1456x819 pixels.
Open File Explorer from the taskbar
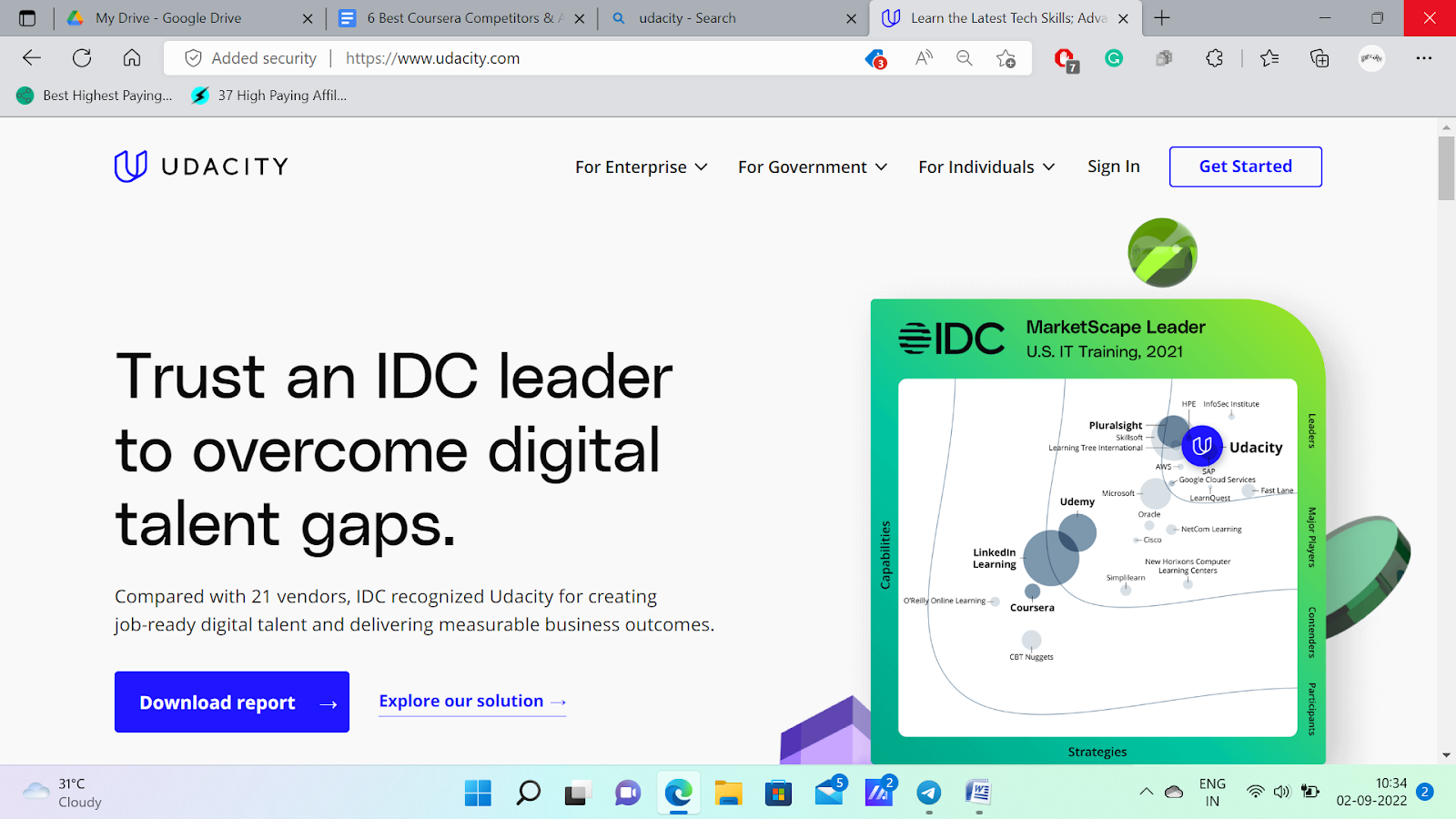pos(728,793)
